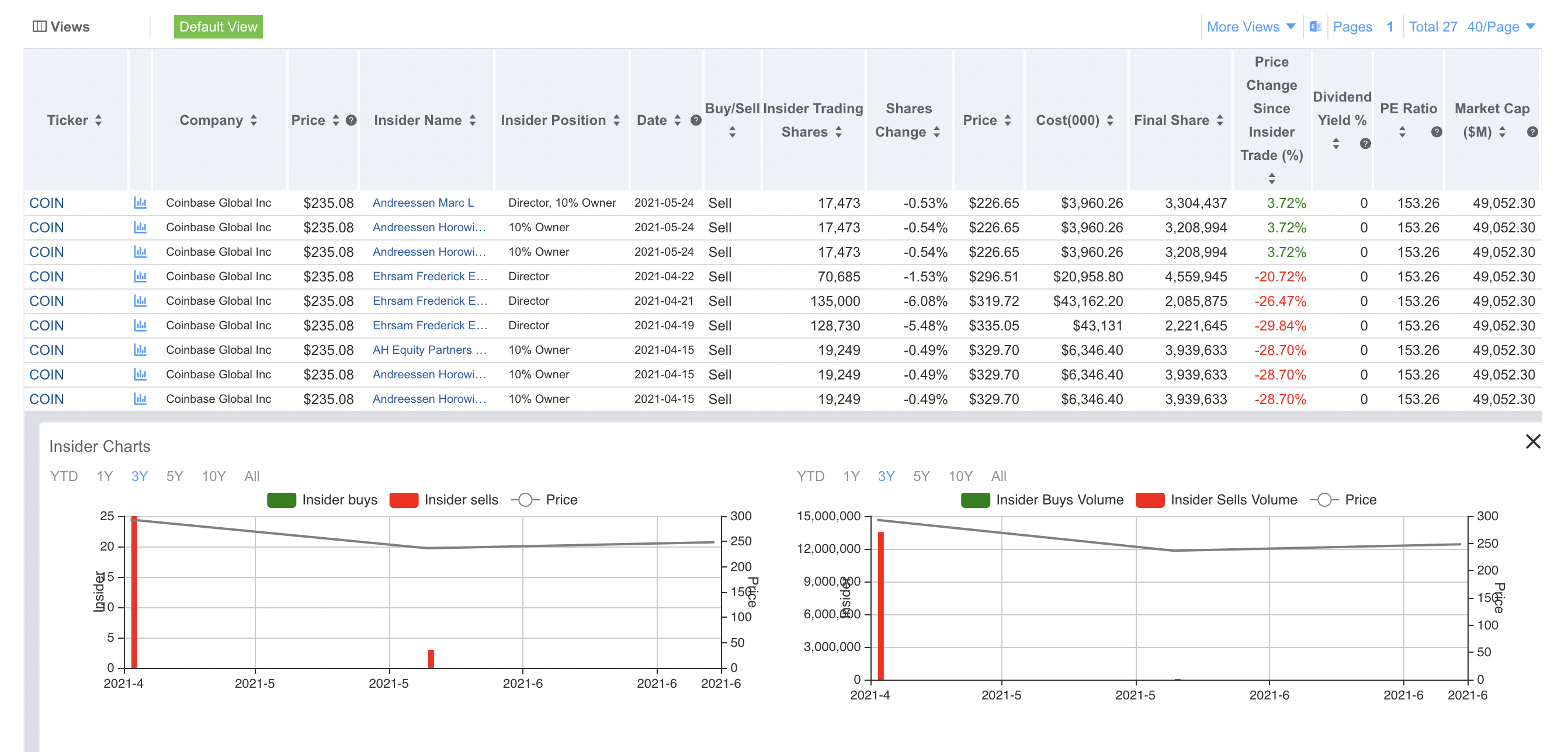Show help for Price column header
1568x752 pixels.
(351, 120)
